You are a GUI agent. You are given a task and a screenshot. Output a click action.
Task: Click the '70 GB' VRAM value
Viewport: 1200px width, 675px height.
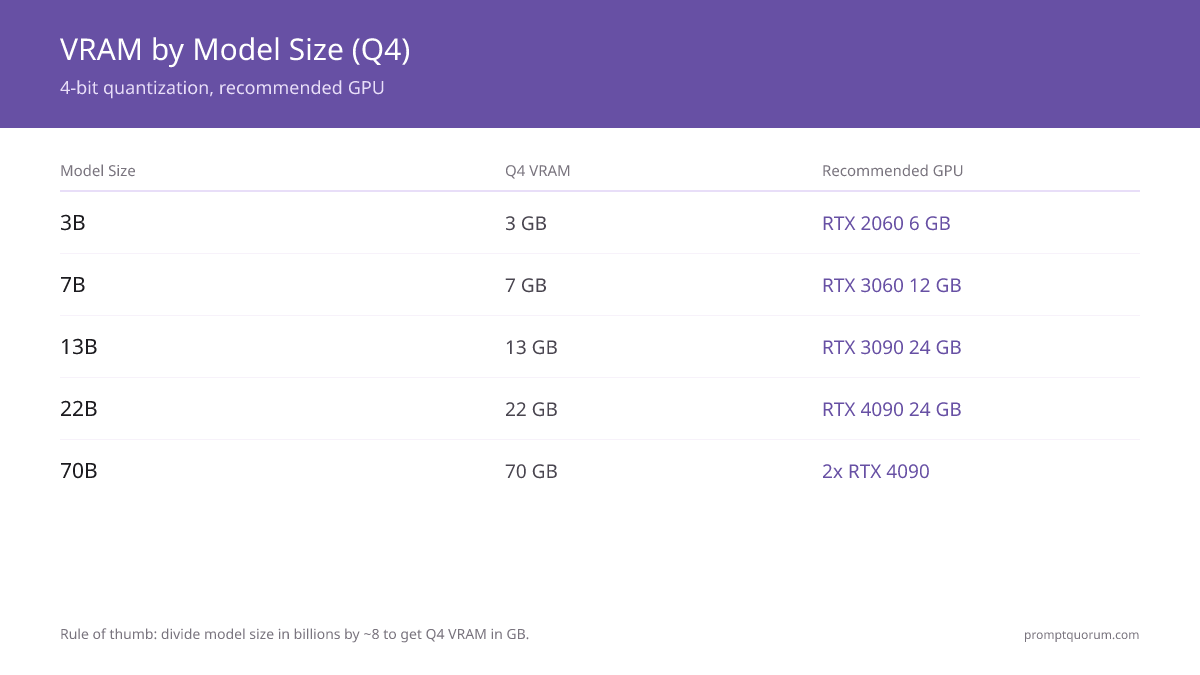(x=531, y=471)
